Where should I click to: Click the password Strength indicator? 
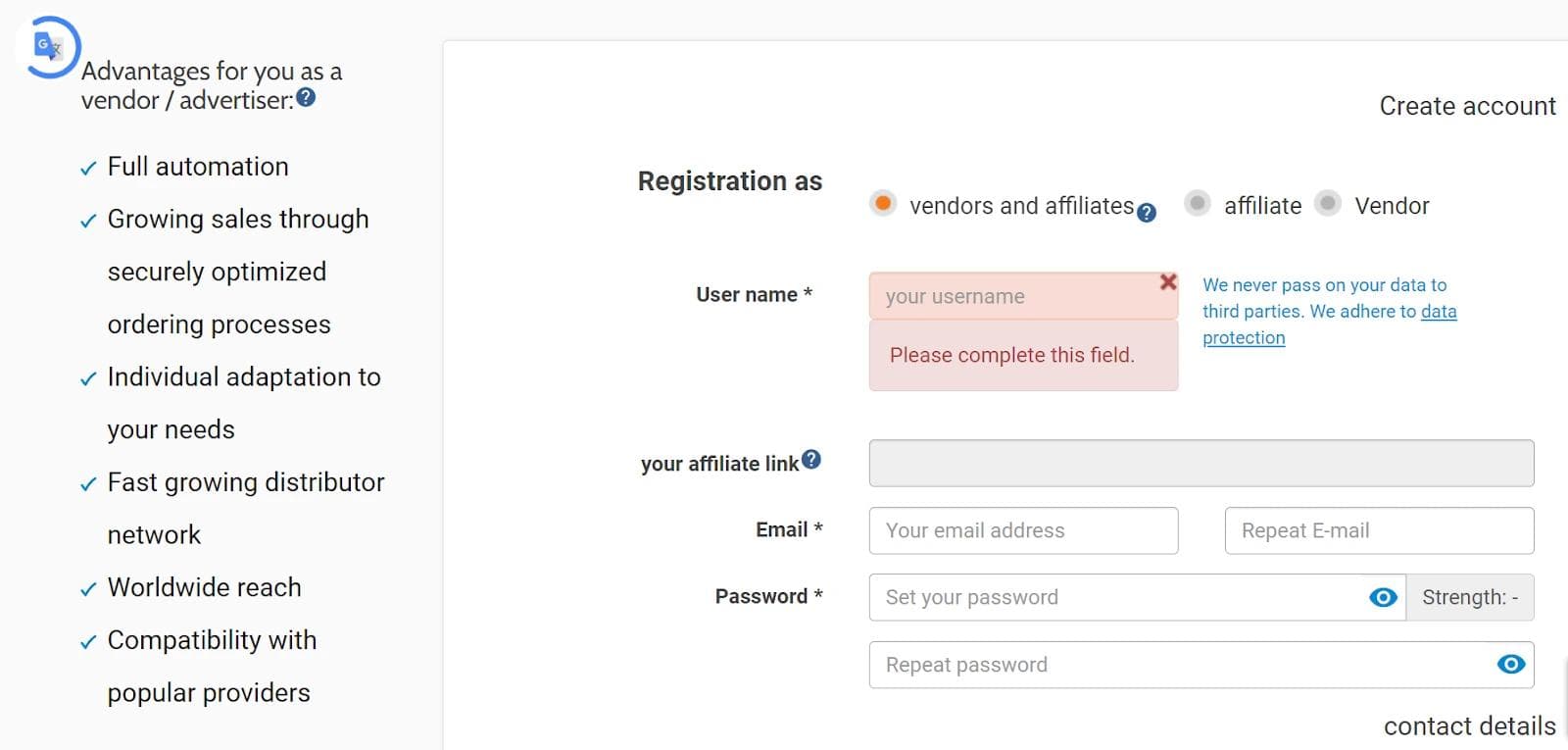tap(1470, 597)
